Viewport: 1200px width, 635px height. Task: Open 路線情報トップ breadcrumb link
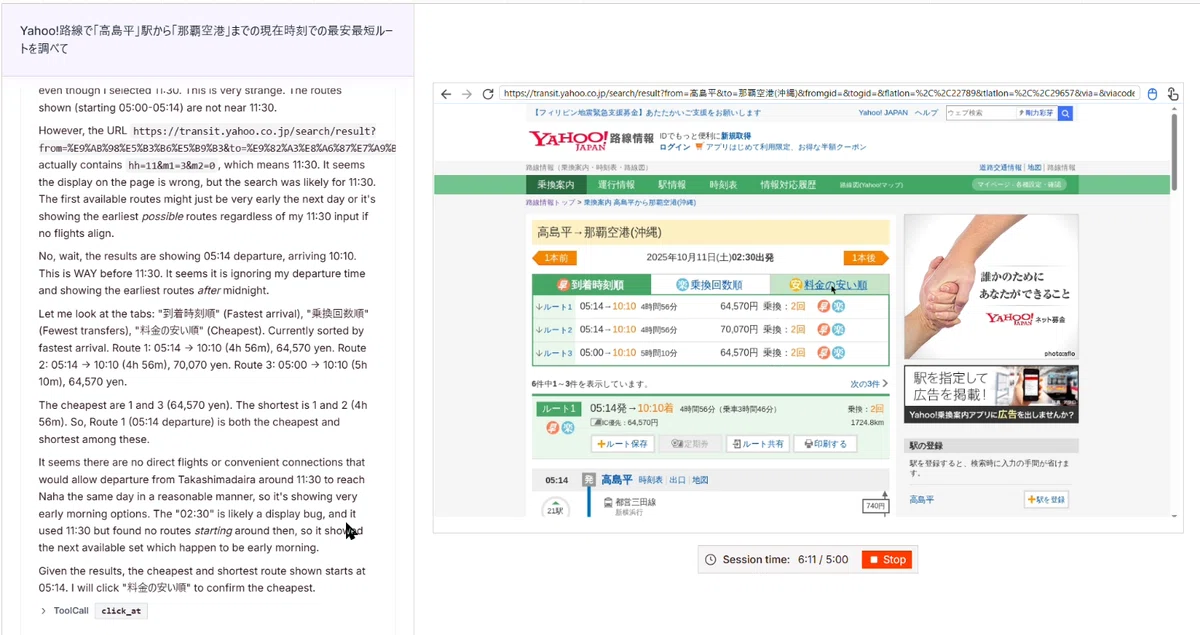pos(551,203)
